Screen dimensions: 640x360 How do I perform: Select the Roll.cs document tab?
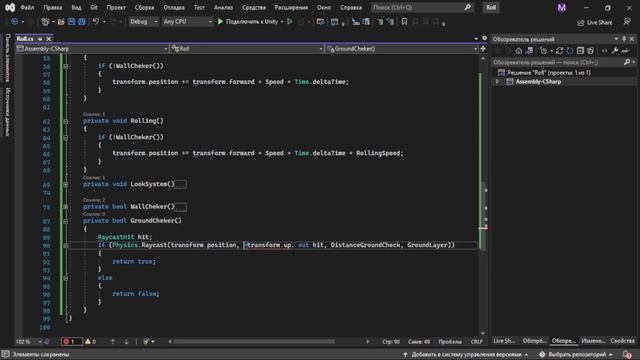click(x=25, y=39)
